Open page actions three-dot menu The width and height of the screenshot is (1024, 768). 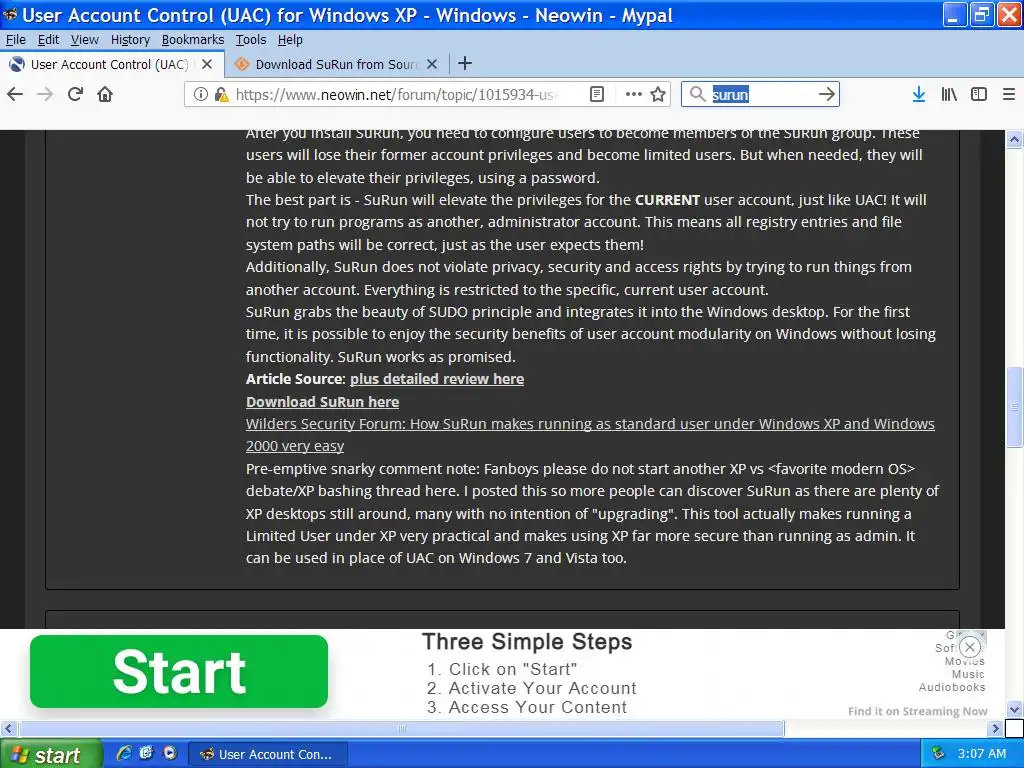pos(633,95)
